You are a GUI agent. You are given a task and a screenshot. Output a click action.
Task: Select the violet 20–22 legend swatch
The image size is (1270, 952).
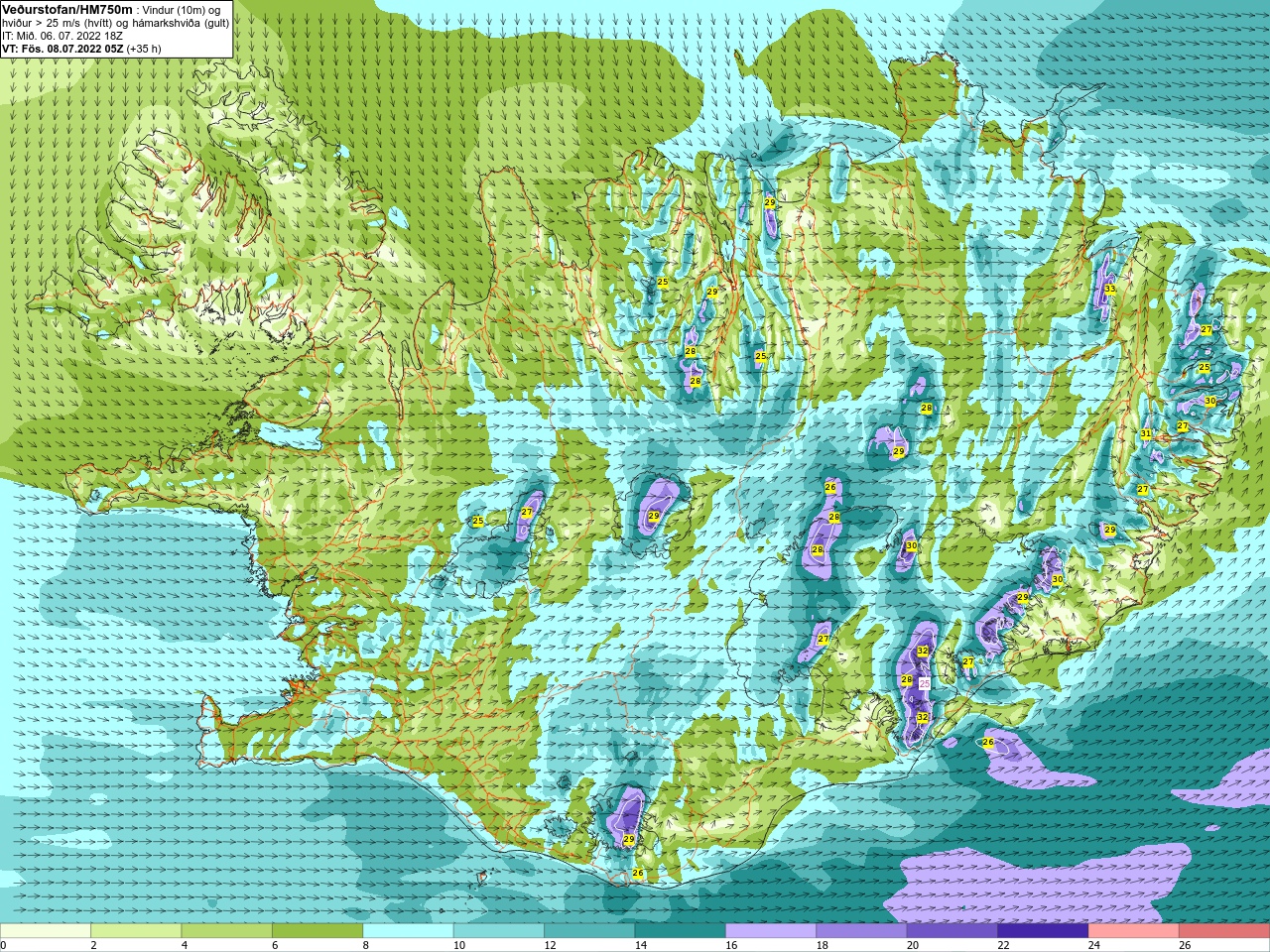point(952,931)
